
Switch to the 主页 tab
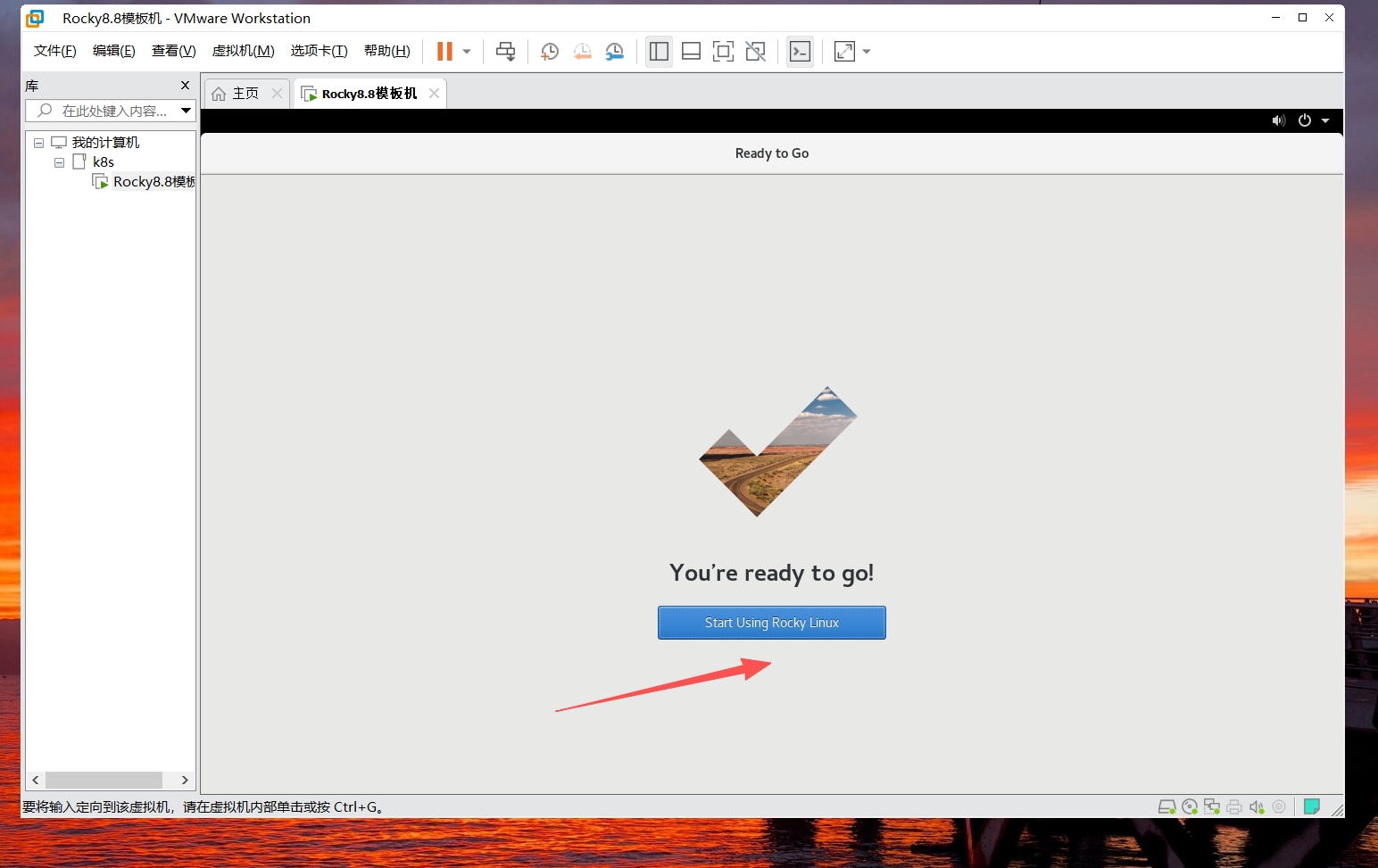pyautogui.click(x=247, y=94)
